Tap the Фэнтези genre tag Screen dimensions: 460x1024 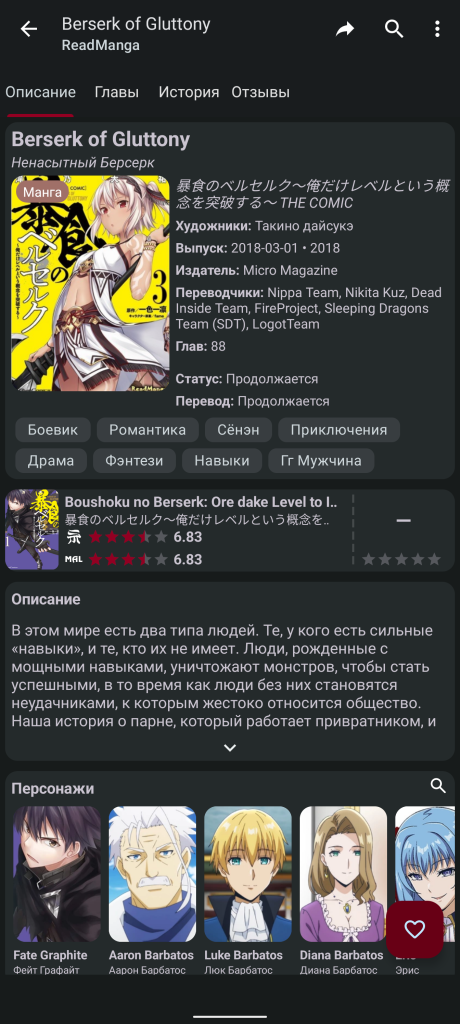(134, 460)
